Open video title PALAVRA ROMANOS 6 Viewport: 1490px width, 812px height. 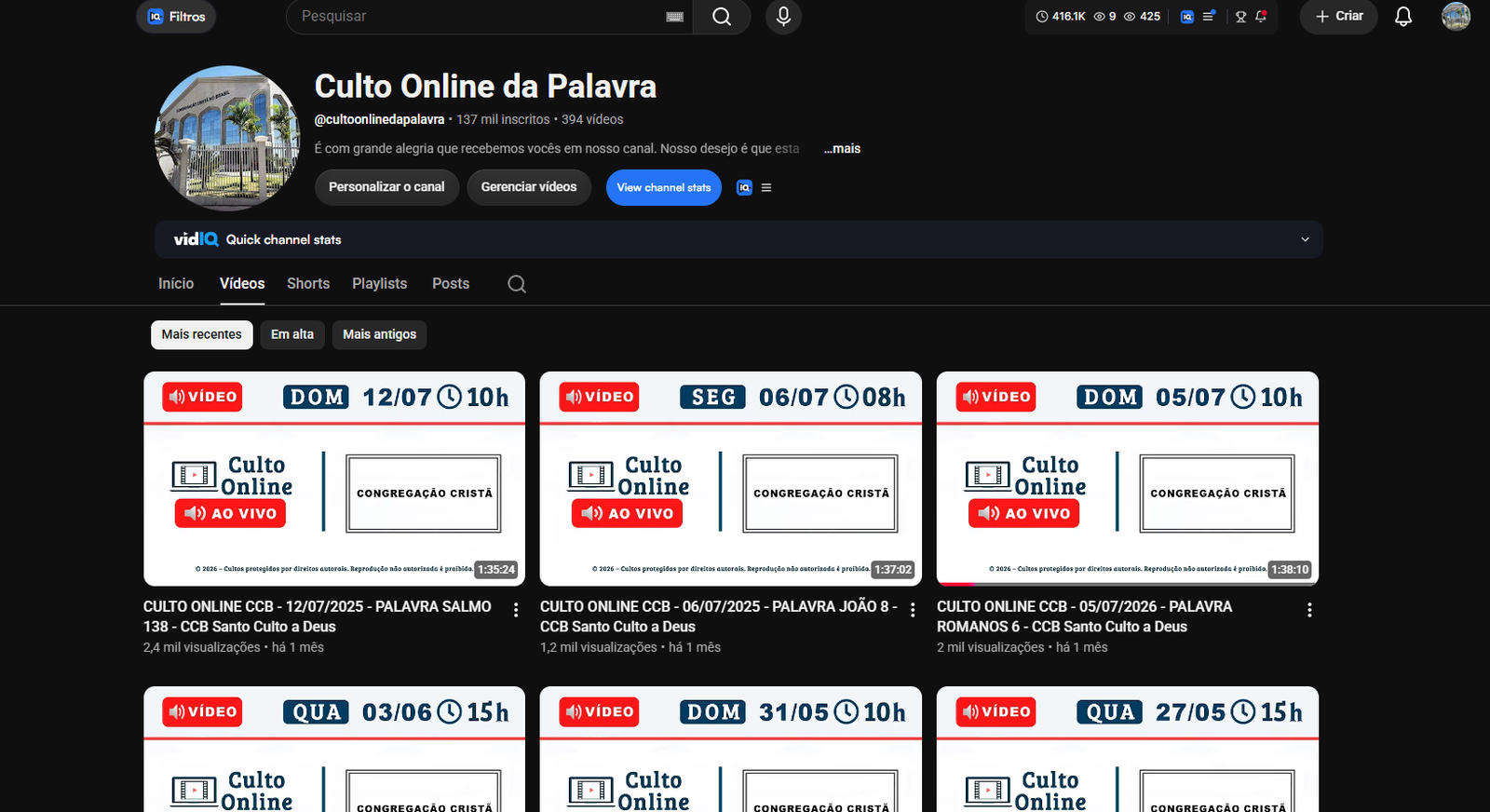1085,616
